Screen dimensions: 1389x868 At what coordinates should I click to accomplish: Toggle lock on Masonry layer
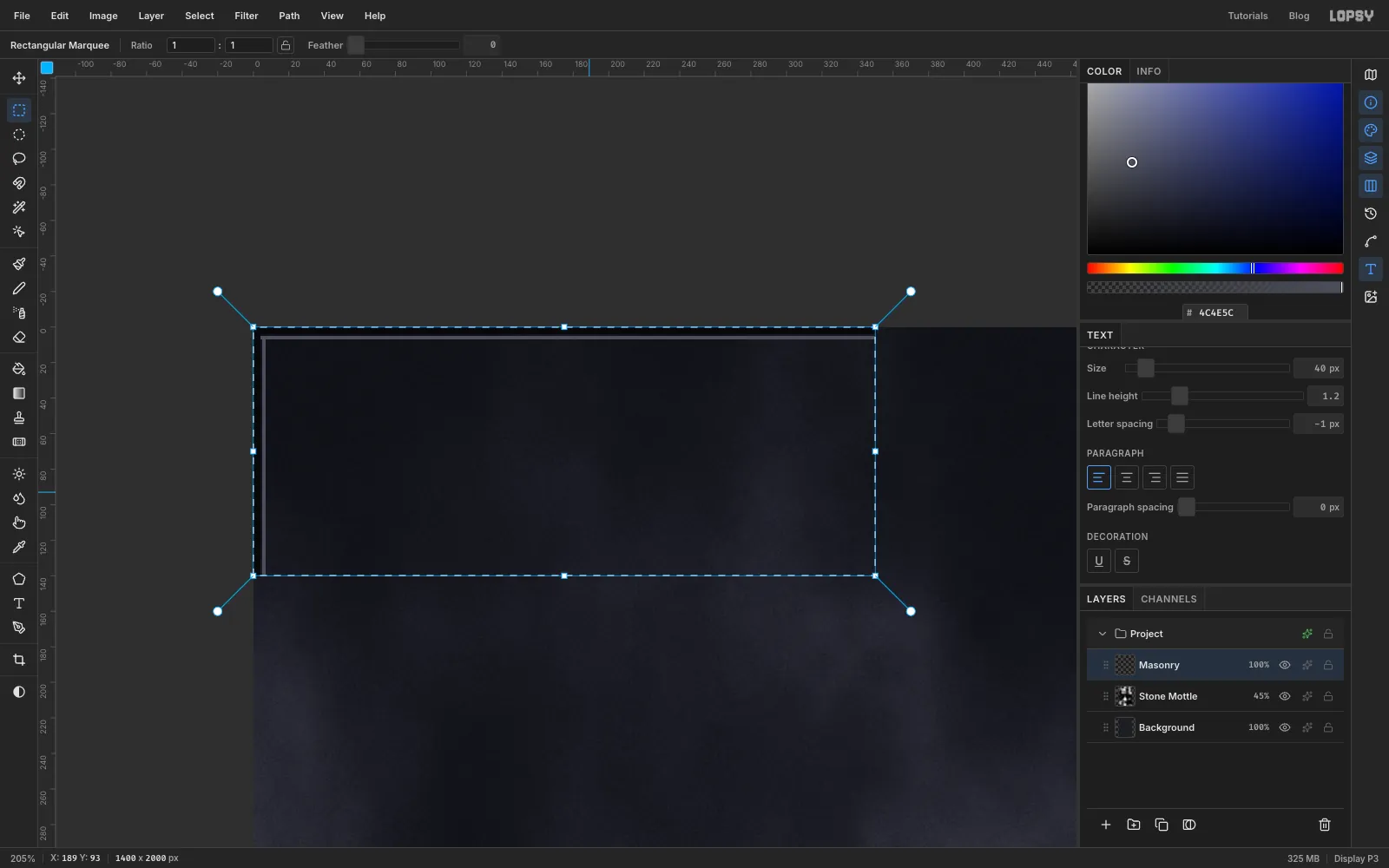point(1328,665)
